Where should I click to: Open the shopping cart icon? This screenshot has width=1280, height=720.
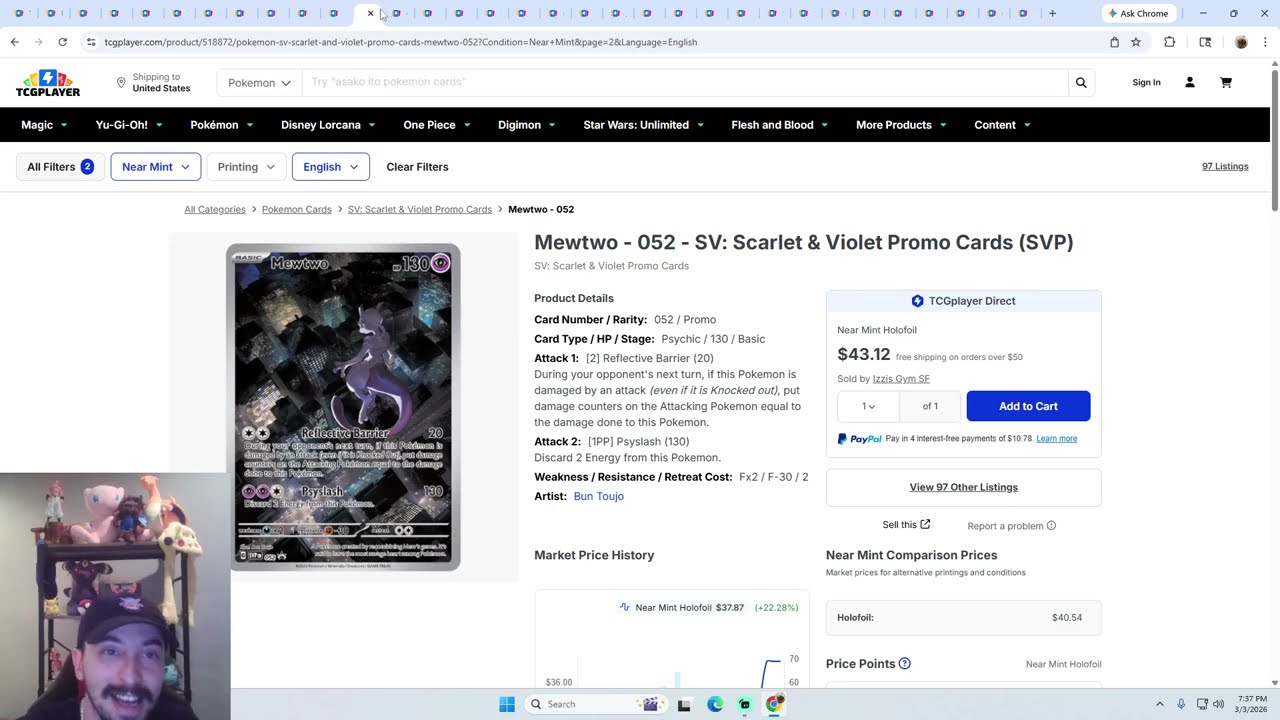[1226, 82]
